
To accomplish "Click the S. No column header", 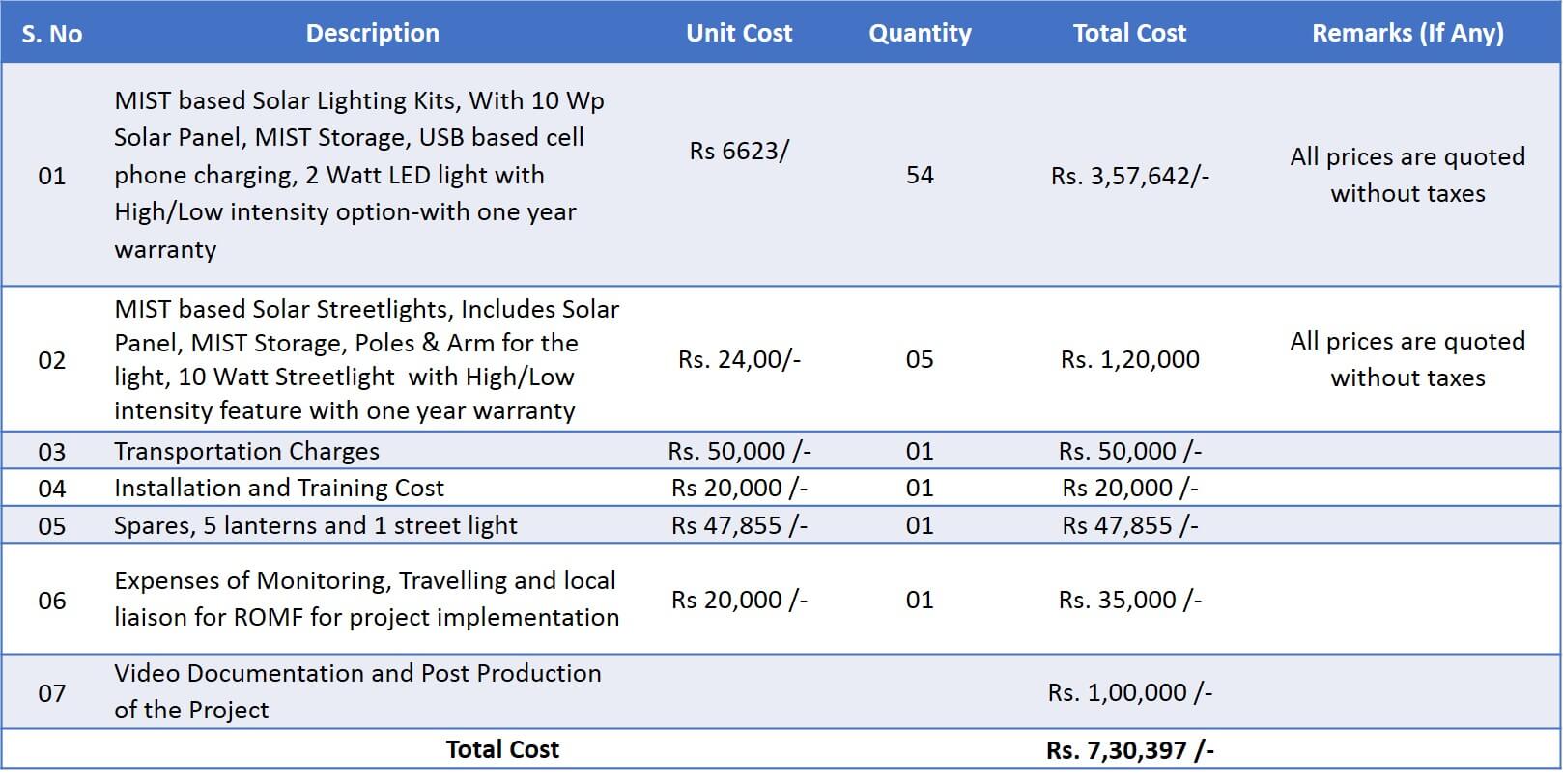I will pyautogui.click(x=52, y=34).
